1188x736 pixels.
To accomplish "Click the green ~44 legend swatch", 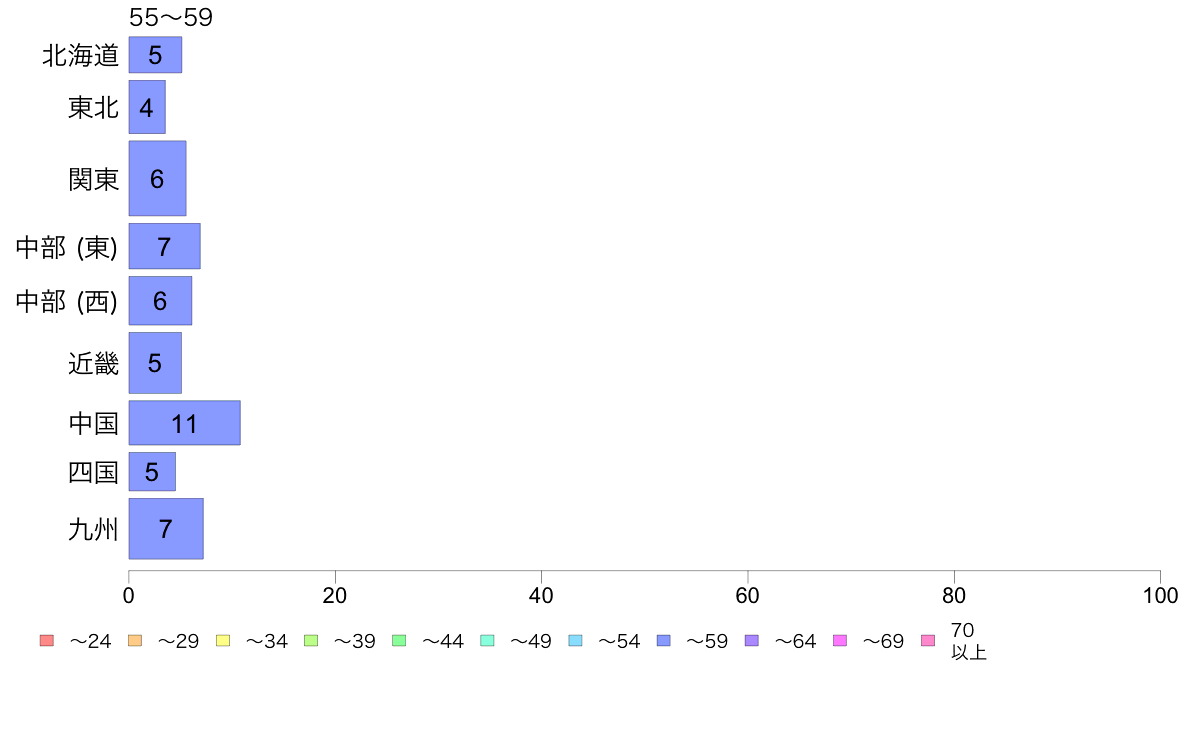I will [x=399, y=640].
